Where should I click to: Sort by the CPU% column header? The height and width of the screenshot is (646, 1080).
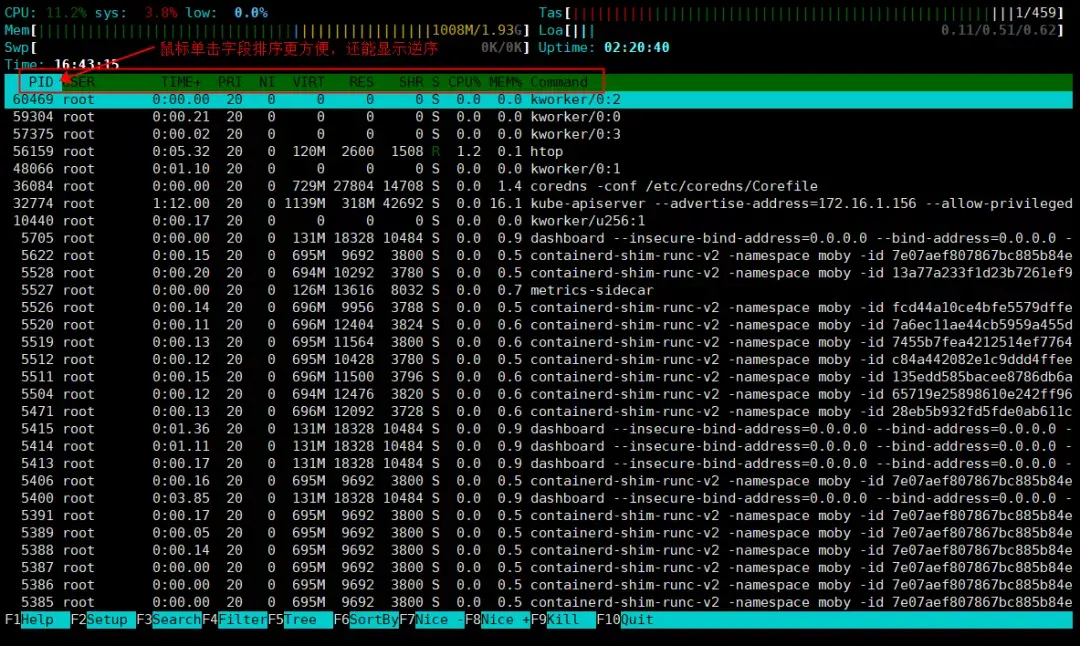(x=464, y=82)
